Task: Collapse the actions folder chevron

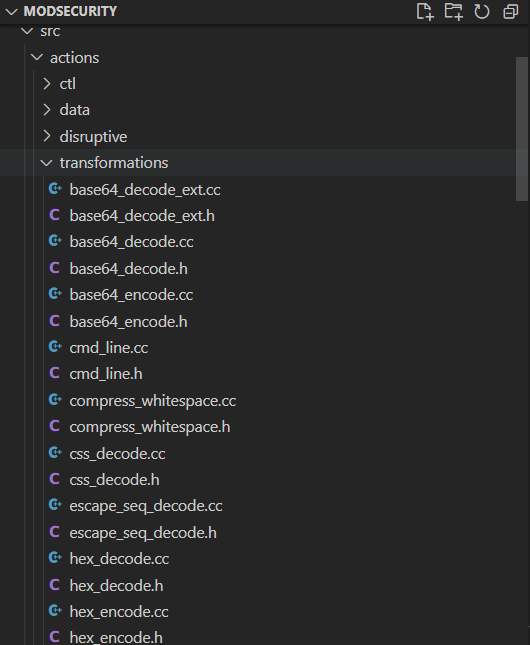Action: pyautogui.click(x=37, y=58)
